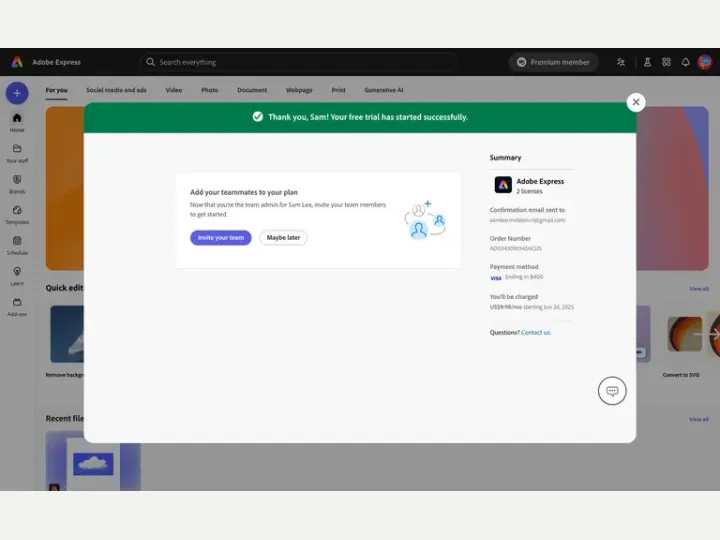
Task: Click the blue plus create button
Action: pyautogui.click(x=17, y=93)
